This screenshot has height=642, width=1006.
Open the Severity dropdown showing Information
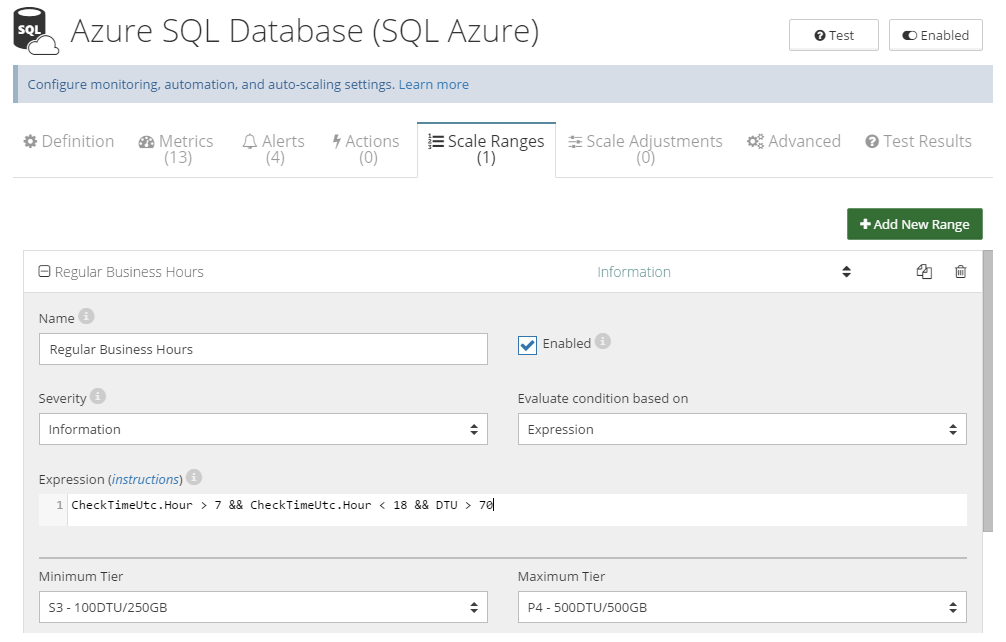[x=263, y=429]
